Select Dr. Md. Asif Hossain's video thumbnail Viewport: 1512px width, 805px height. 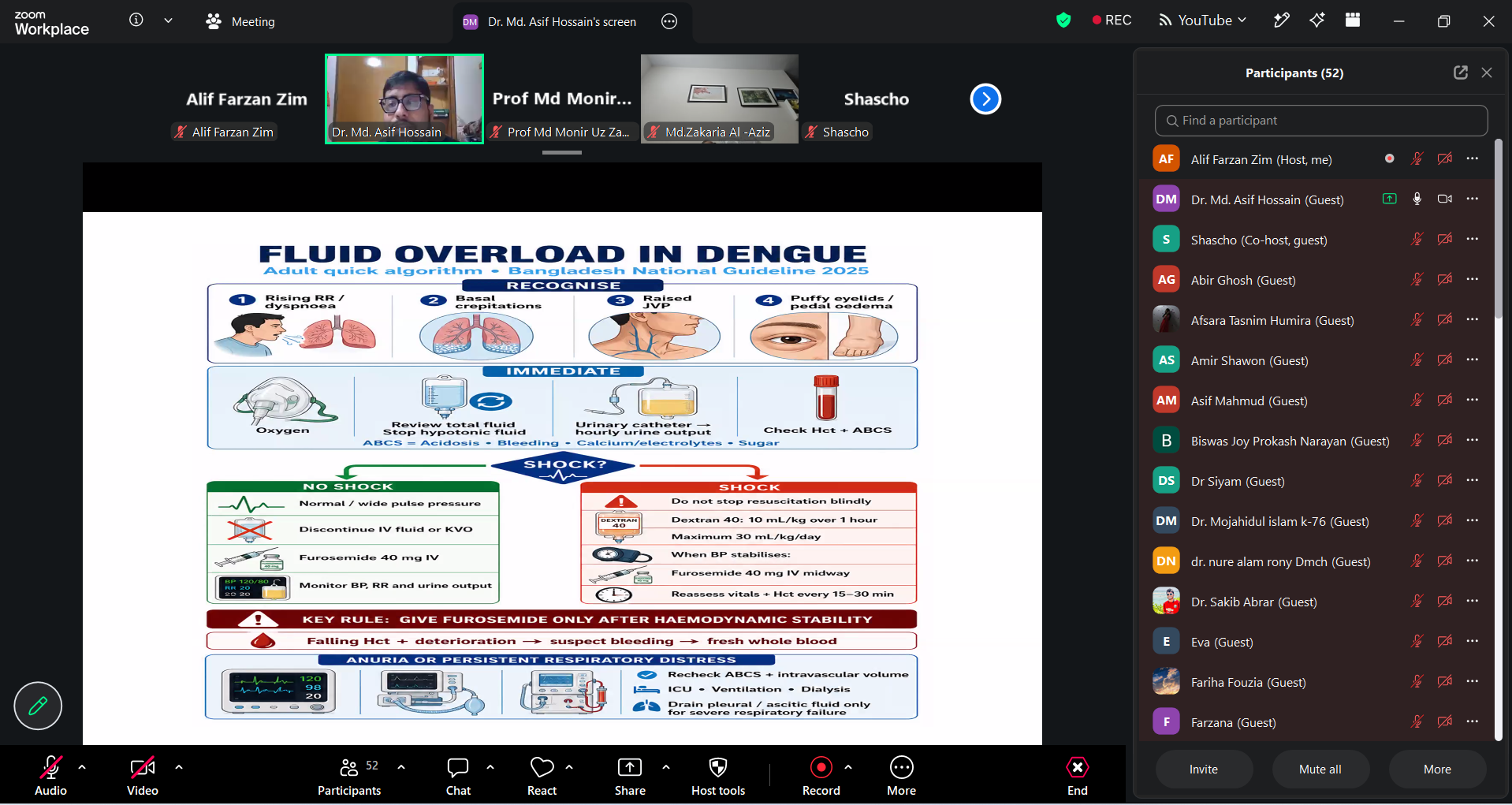404,99
